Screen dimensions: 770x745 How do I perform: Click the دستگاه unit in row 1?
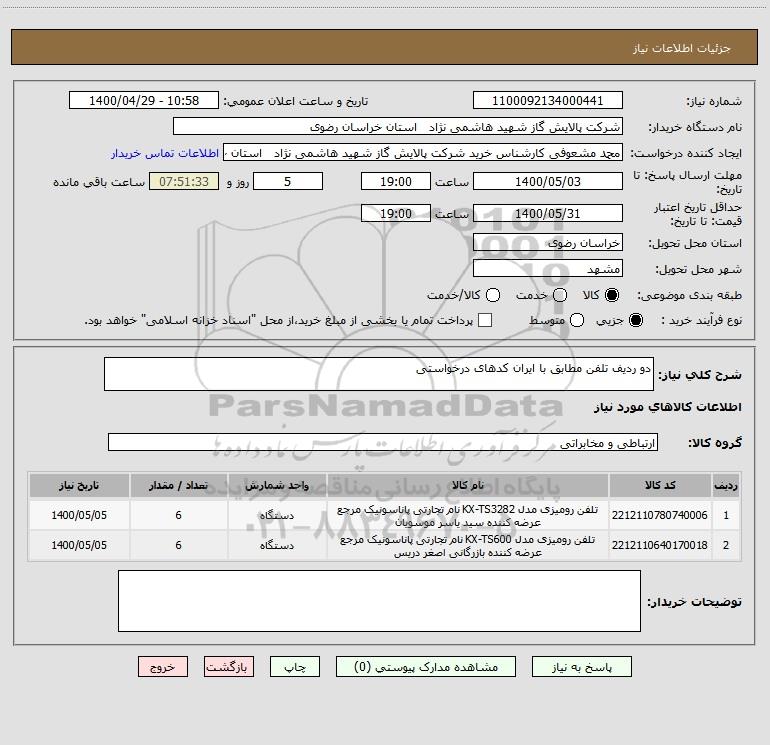[276, 516]
